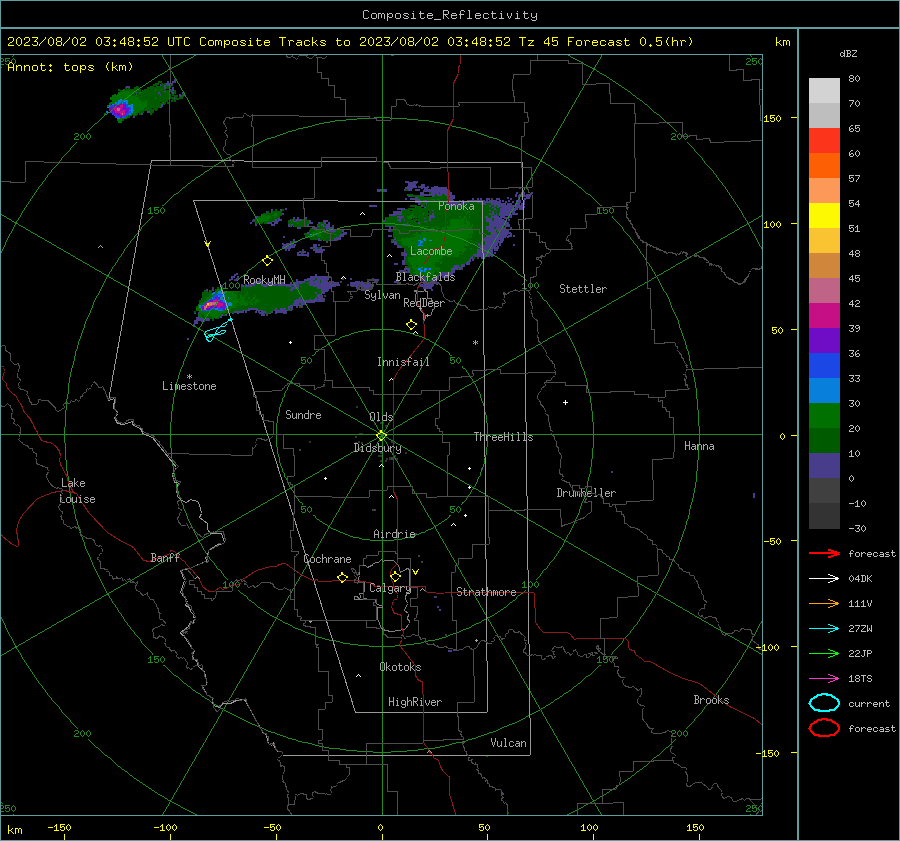Image resolution: width=900 pixels, height=841 pixels.
Task: Click the Vulcan map label
Action: [508, 743]
